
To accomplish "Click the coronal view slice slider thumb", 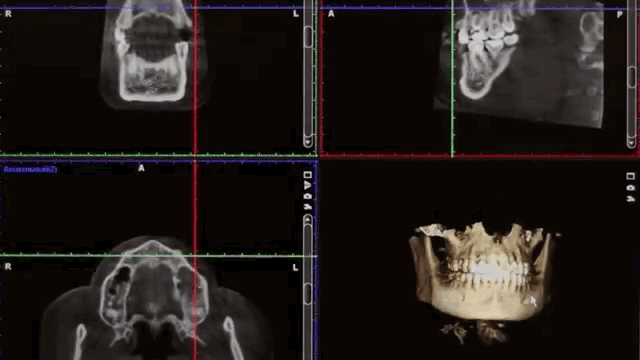I will [308, 37].
